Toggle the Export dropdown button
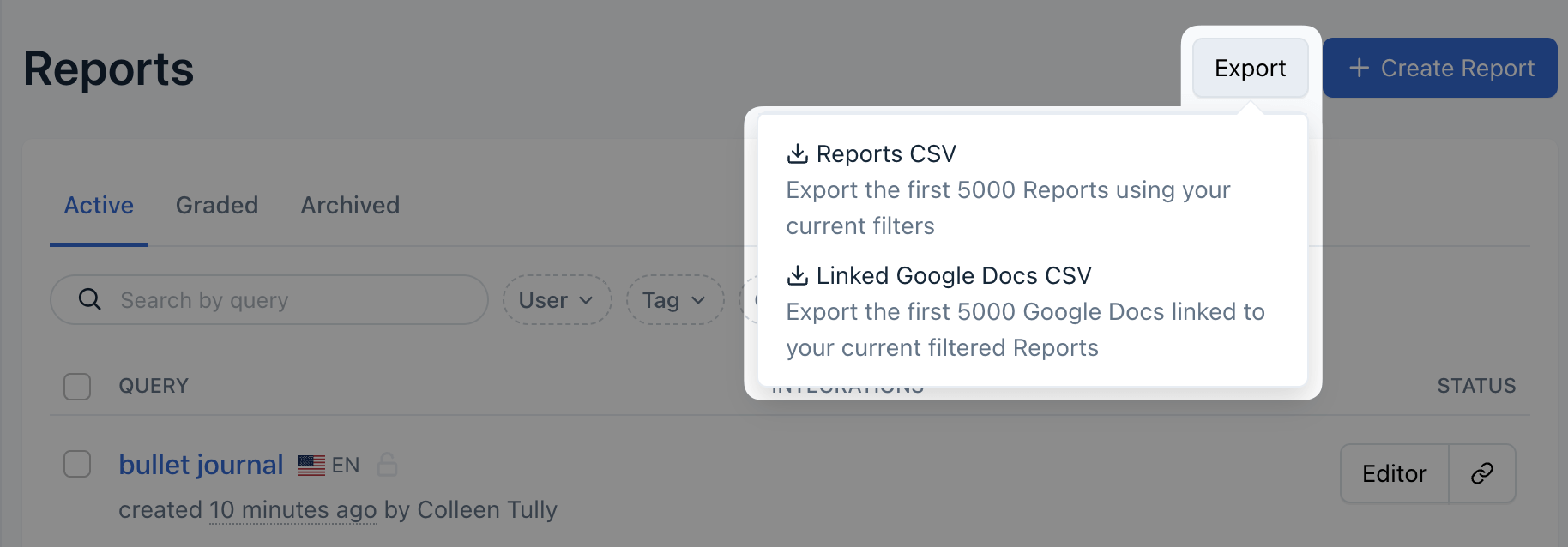 coord(1250,68)
